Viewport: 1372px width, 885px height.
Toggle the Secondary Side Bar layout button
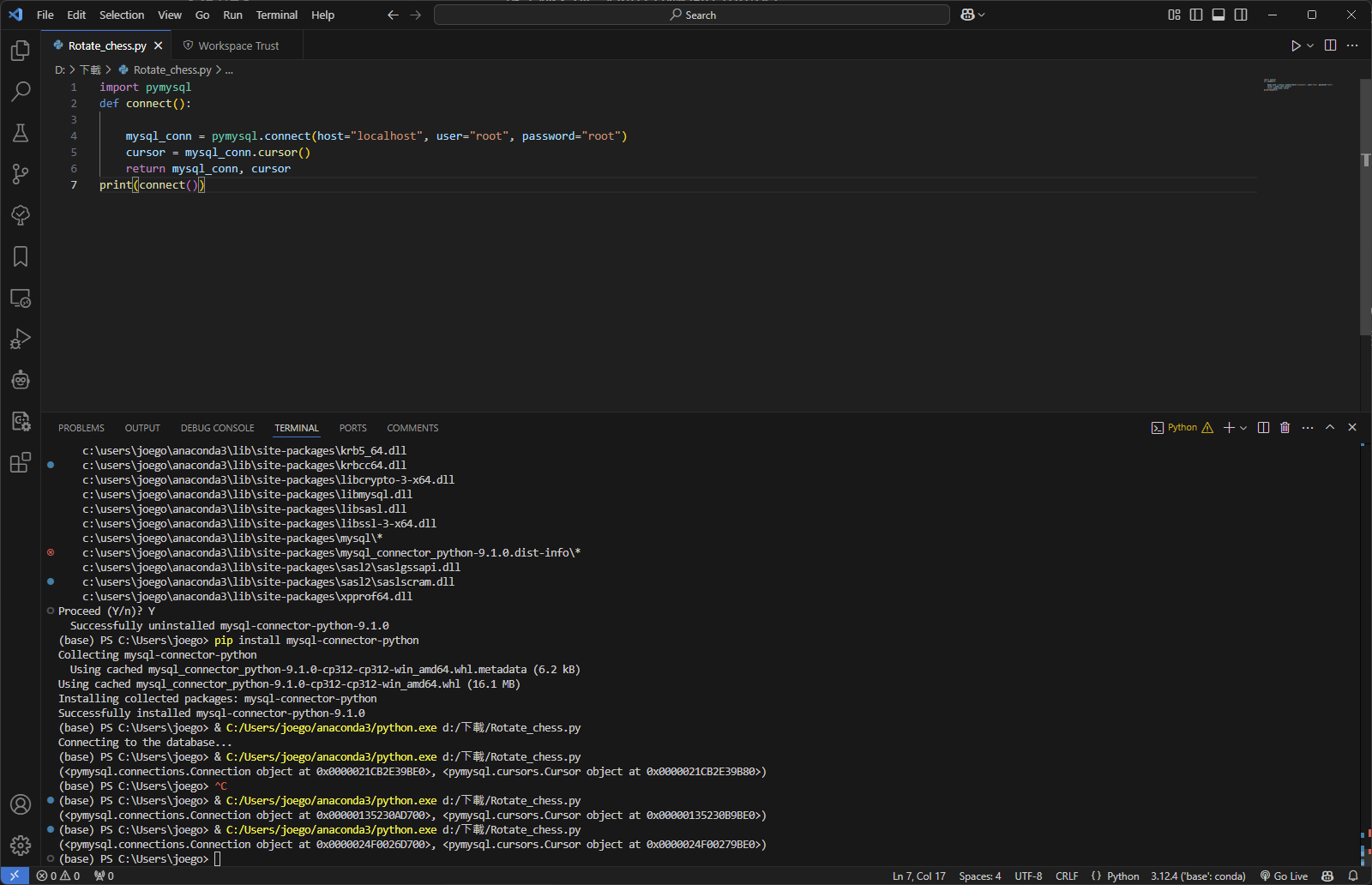pyautogui.click(x=1241, y=15)
